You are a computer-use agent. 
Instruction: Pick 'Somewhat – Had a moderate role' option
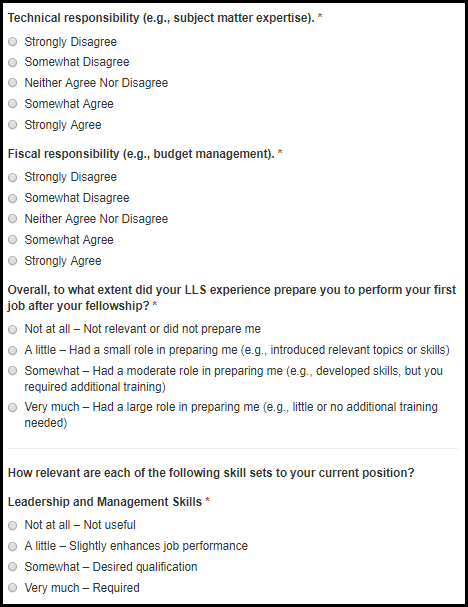13,370
